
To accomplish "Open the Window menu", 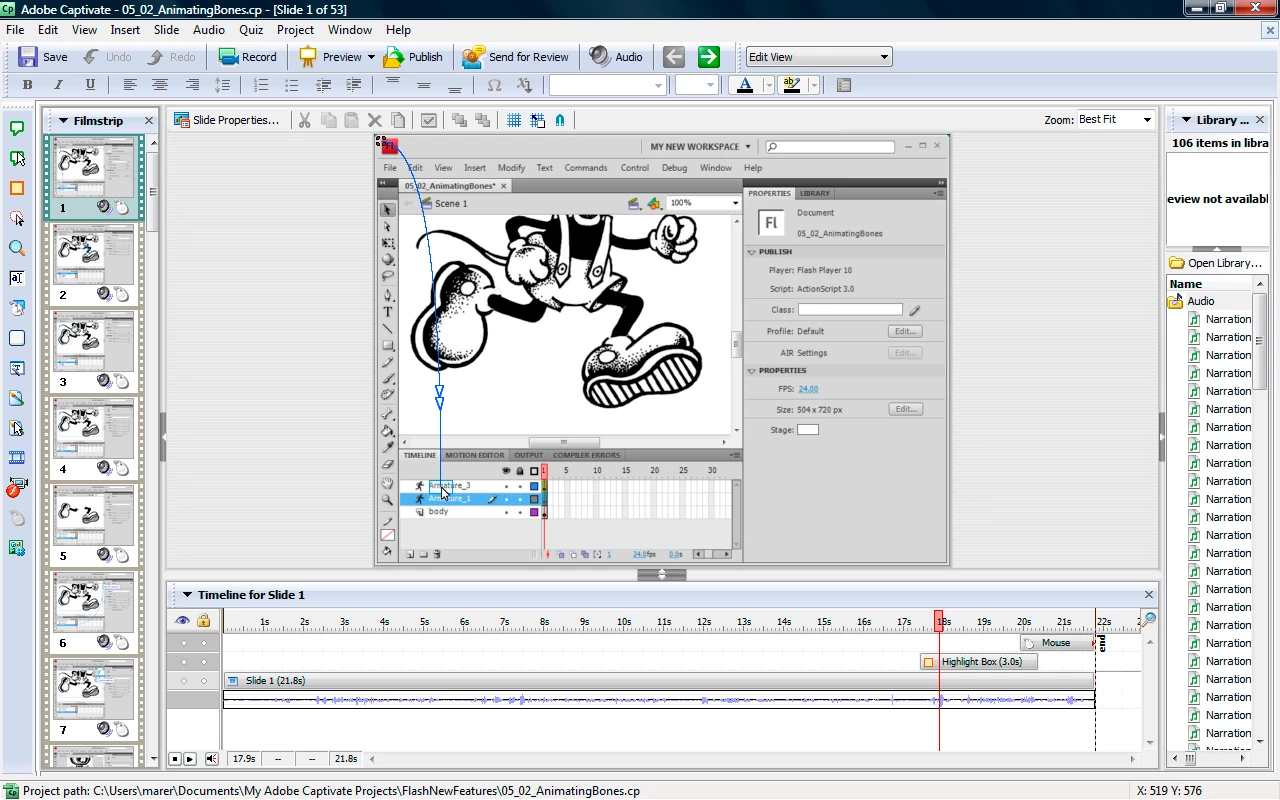I will (x=350, y=30).
